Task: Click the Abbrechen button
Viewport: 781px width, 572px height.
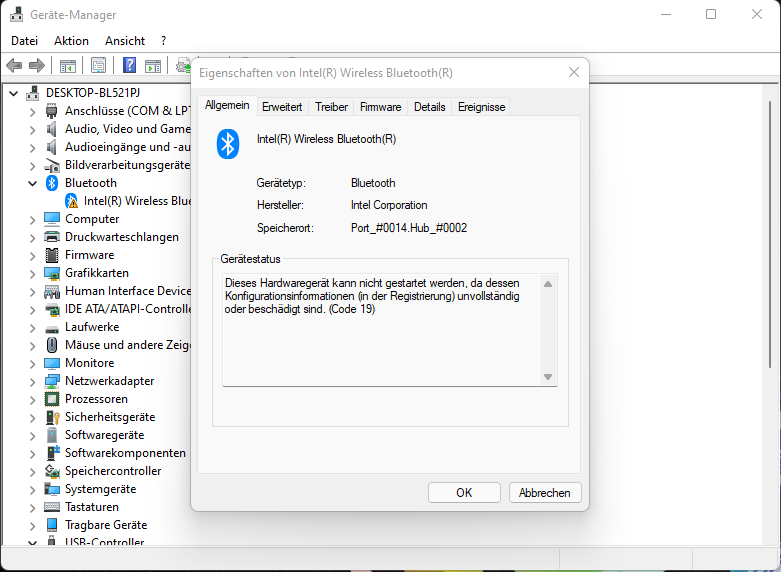Action: [x=545, y=493]
